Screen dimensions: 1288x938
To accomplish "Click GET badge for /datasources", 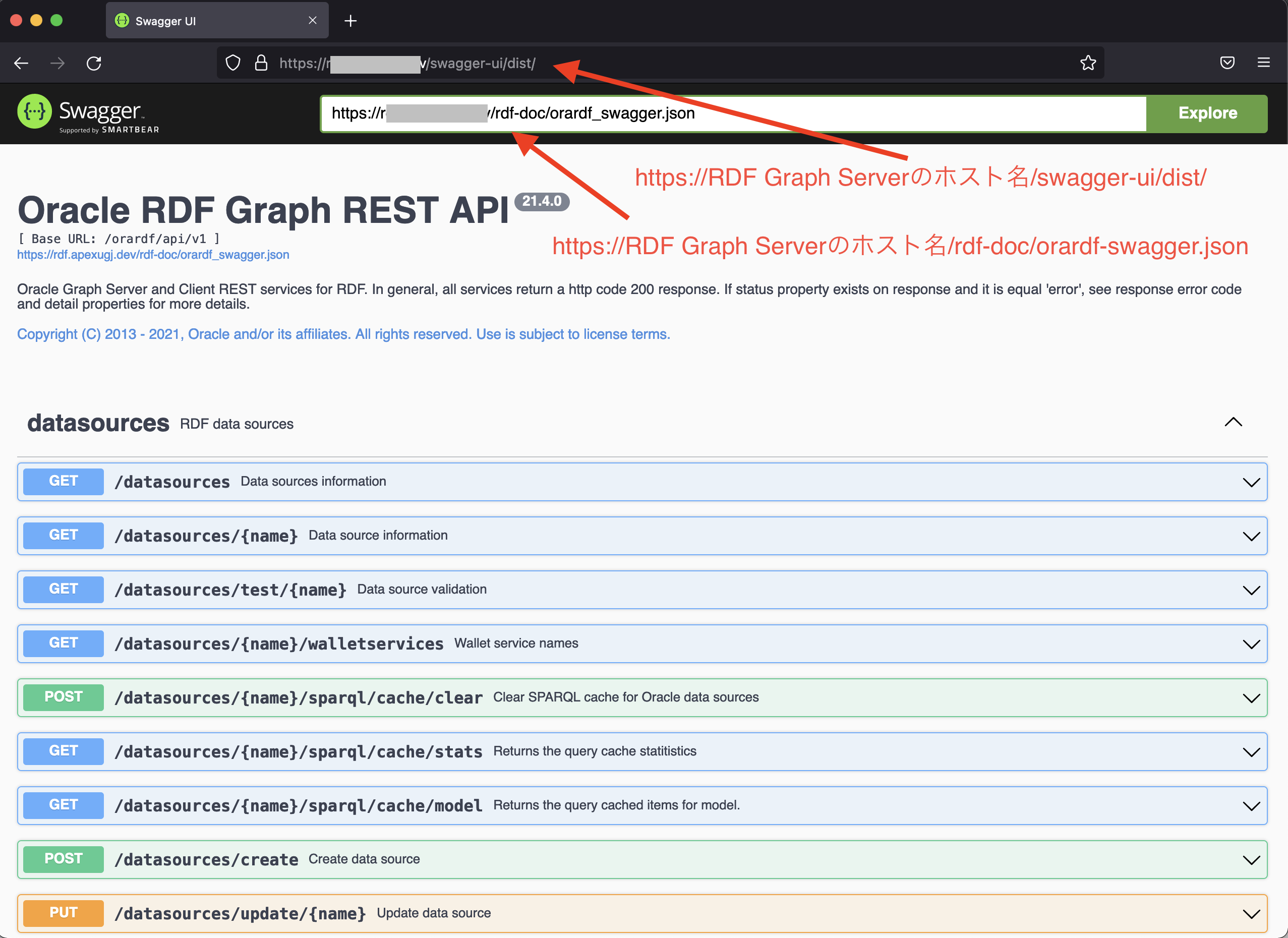I will click(64, 482).
